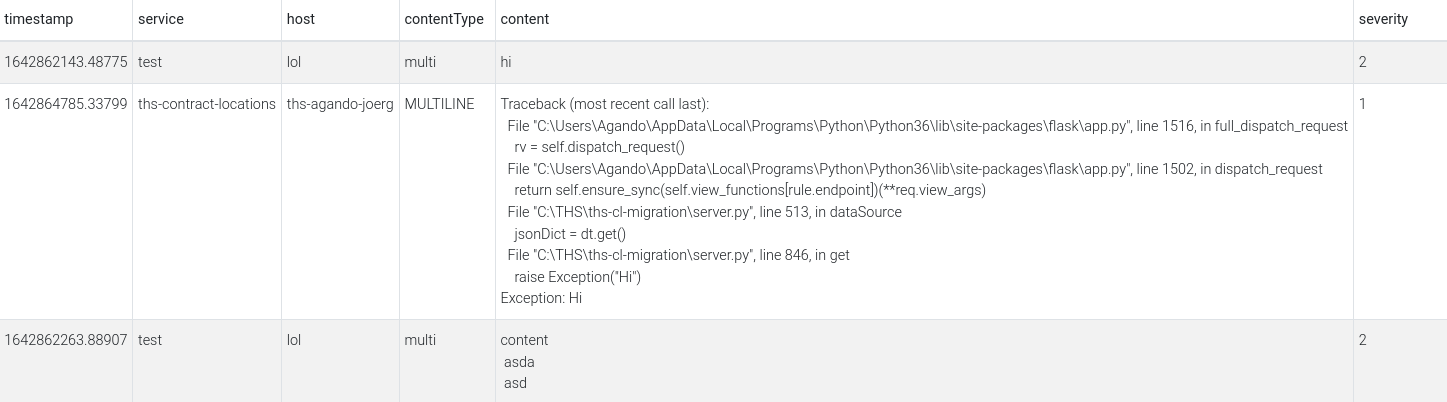This screenshot has width=1447, height=402.
Task: Sort by the severity column header
Action: tap(1383, 19)
